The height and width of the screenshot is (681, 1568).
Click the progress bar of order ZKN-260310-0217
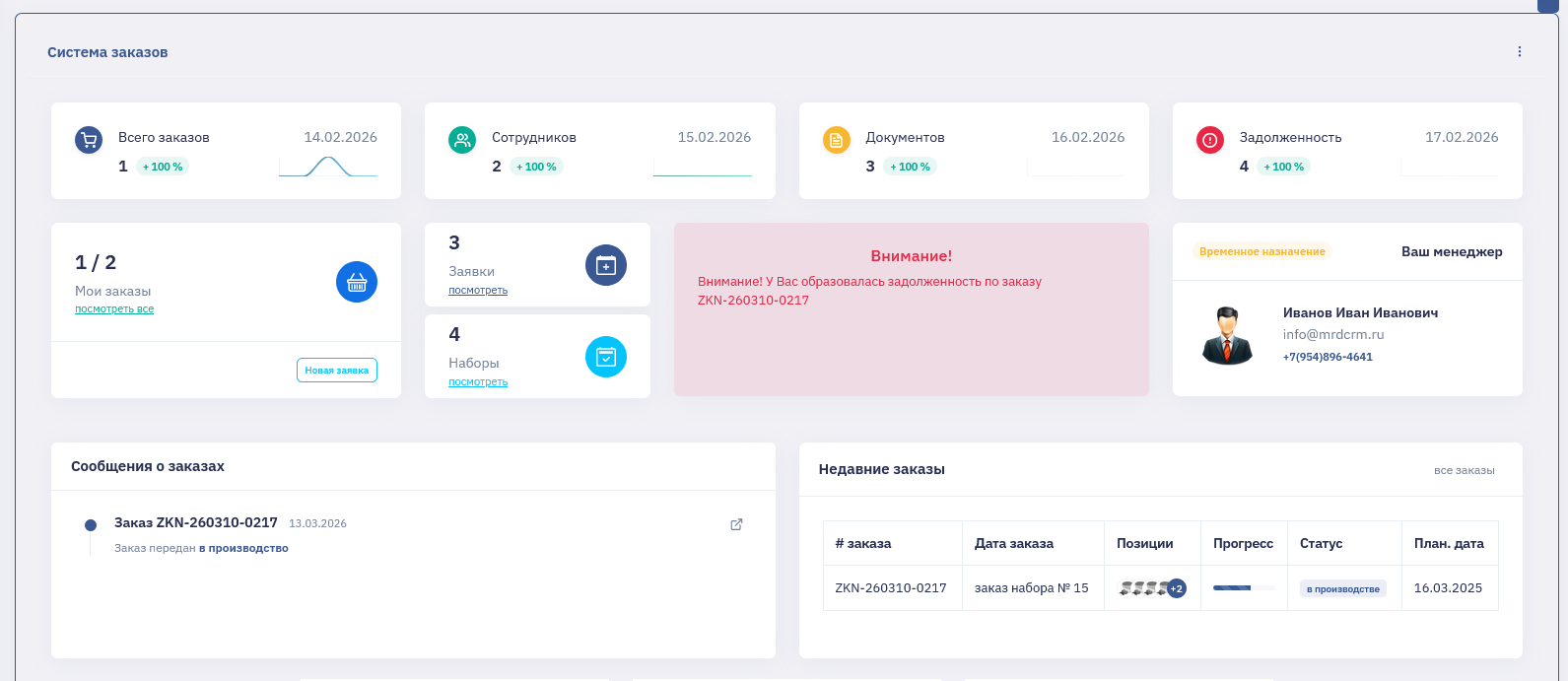(x=1244, y=588)
